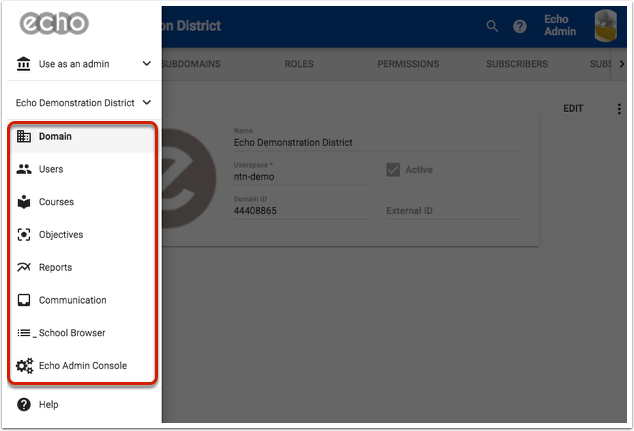Click the search magnifier icon
Image resolution: width=634 pixels, height=431 pixels.
pos(492,26)
